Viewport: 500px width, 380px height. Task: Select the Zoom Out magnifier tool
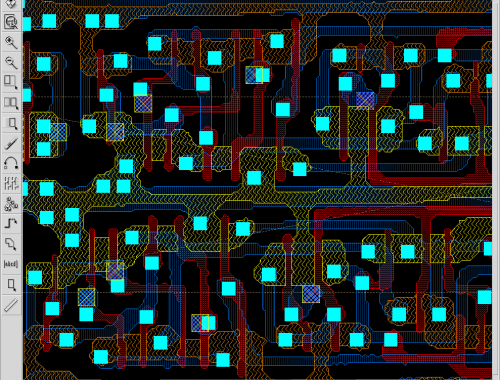(x=11, y=62)
